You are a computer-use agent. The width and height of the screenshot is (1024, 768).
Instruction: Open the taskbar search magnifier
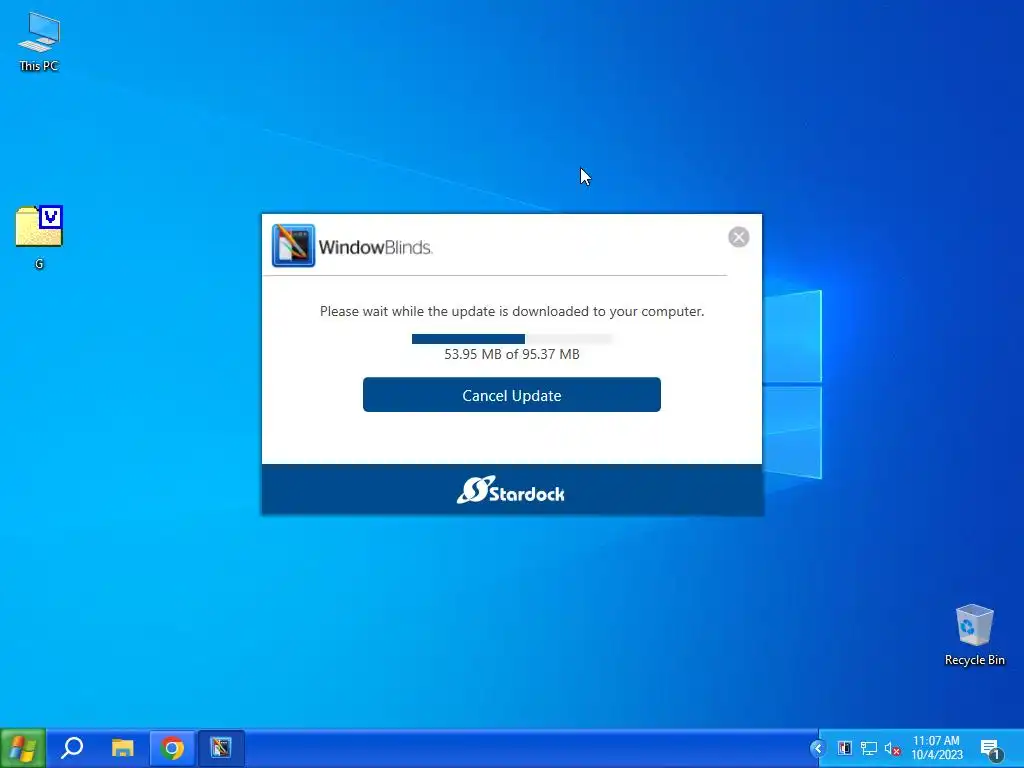coord(72,748)
